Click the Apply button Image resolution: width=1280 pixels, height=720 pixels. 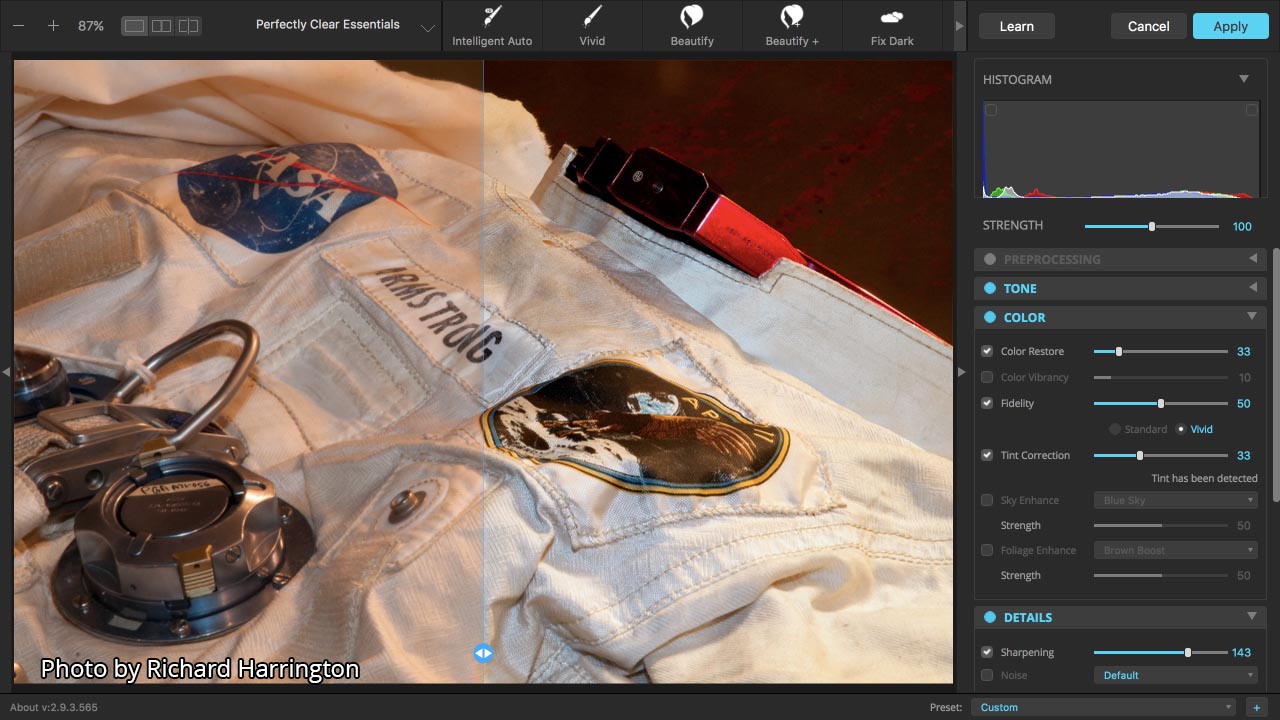click(x=1230, y=26)
